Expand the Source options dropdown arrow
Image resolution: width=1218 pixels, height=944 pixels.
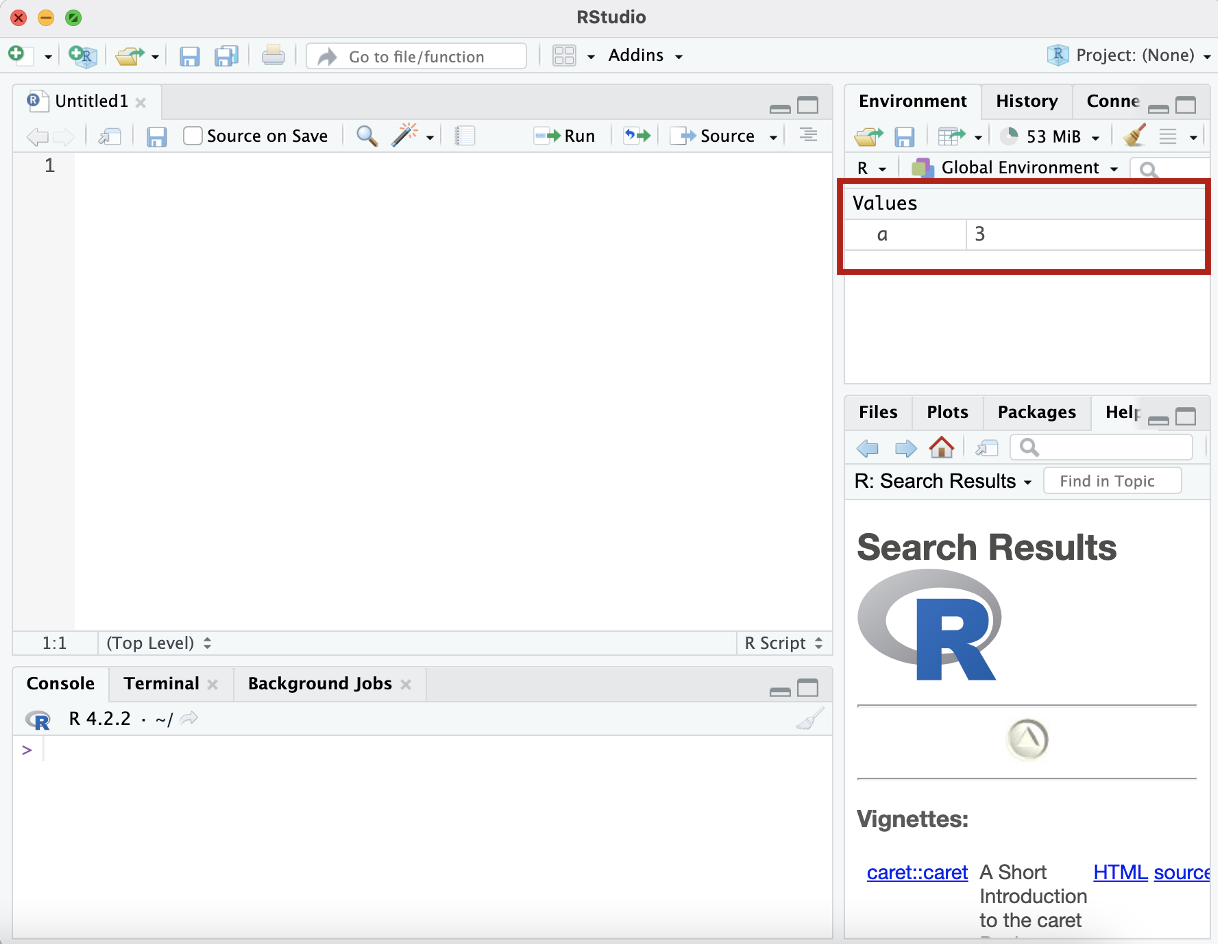click(774, 138)
